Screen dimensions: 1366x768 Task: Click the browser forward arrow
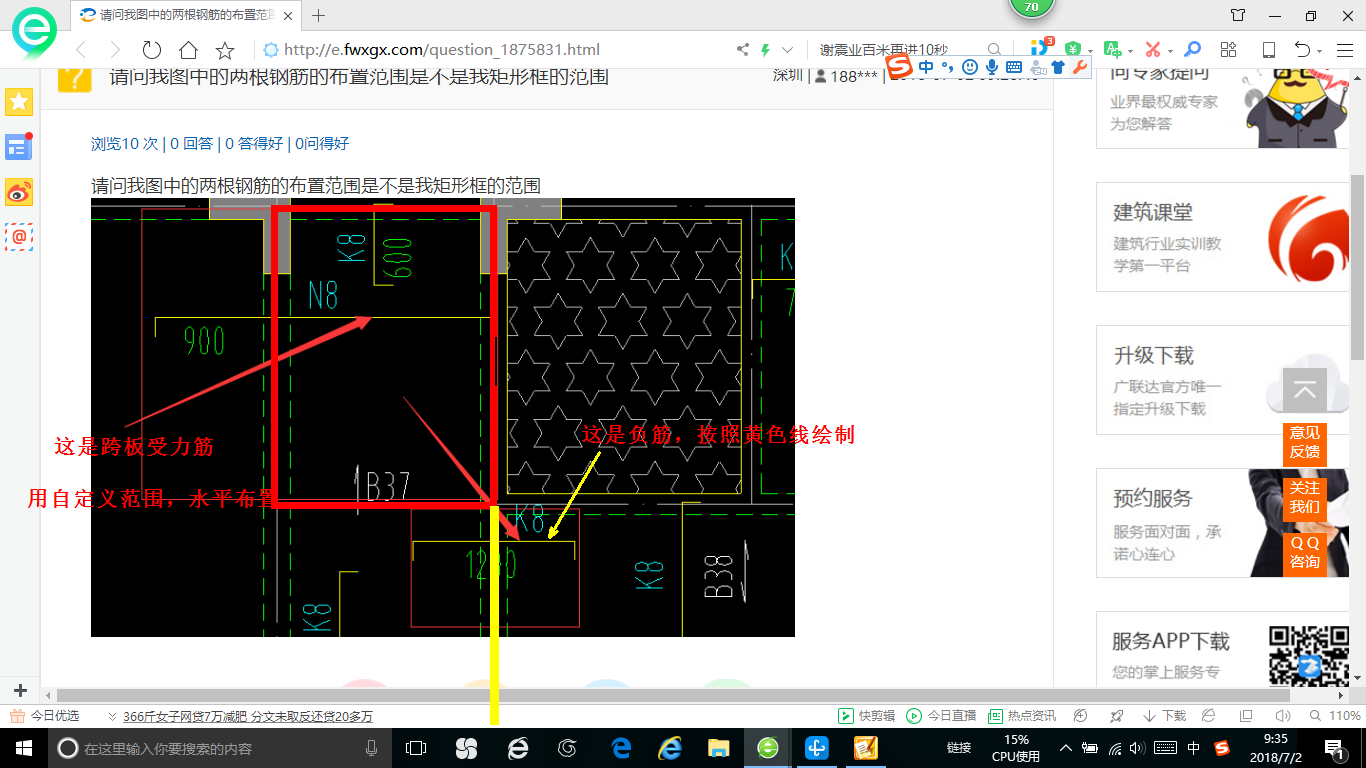[x=115, y=50]
